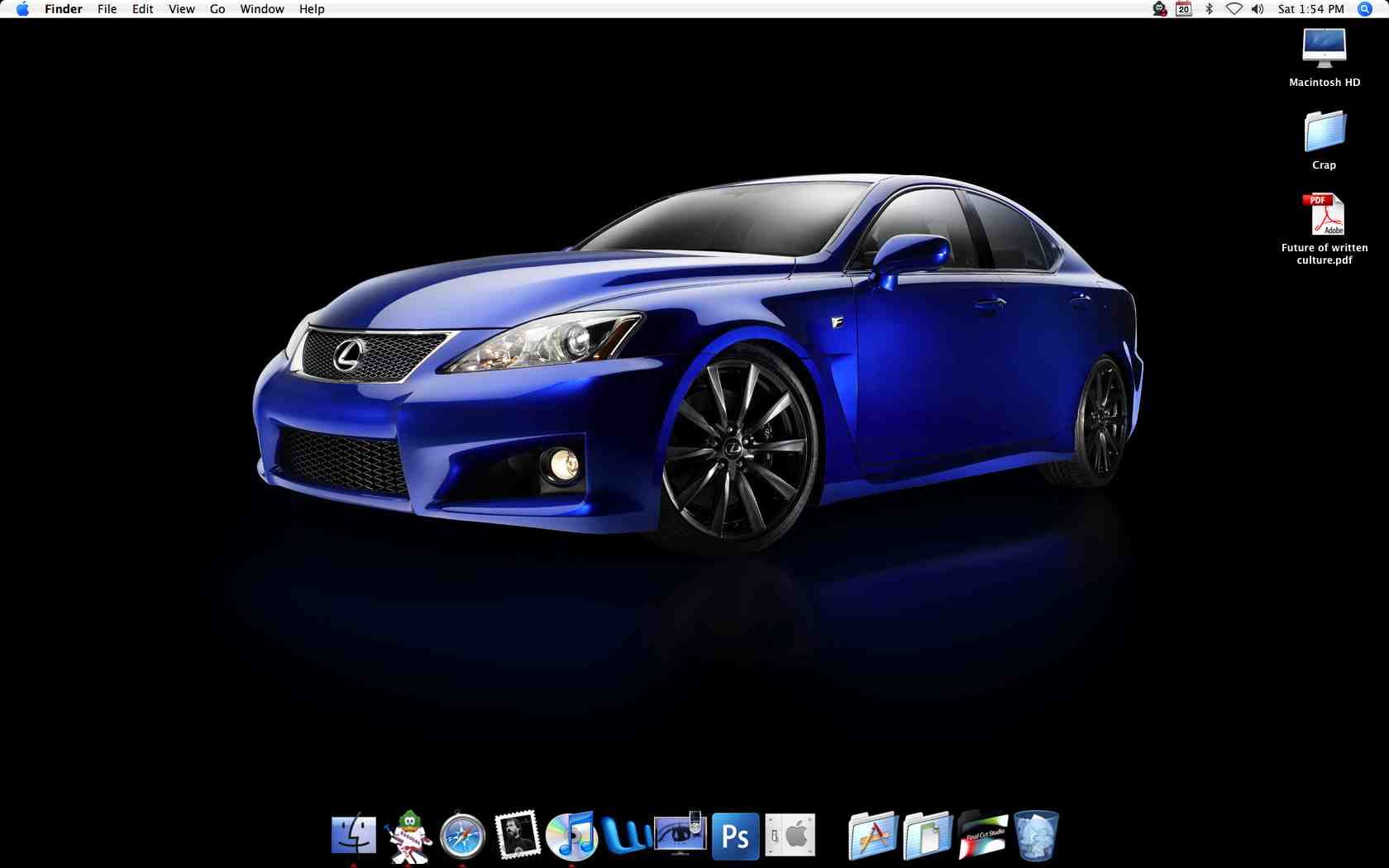This screenshot has height=868, width=1389.
Task: Open the Bluetooth status menu
Action: (1209, 9)
